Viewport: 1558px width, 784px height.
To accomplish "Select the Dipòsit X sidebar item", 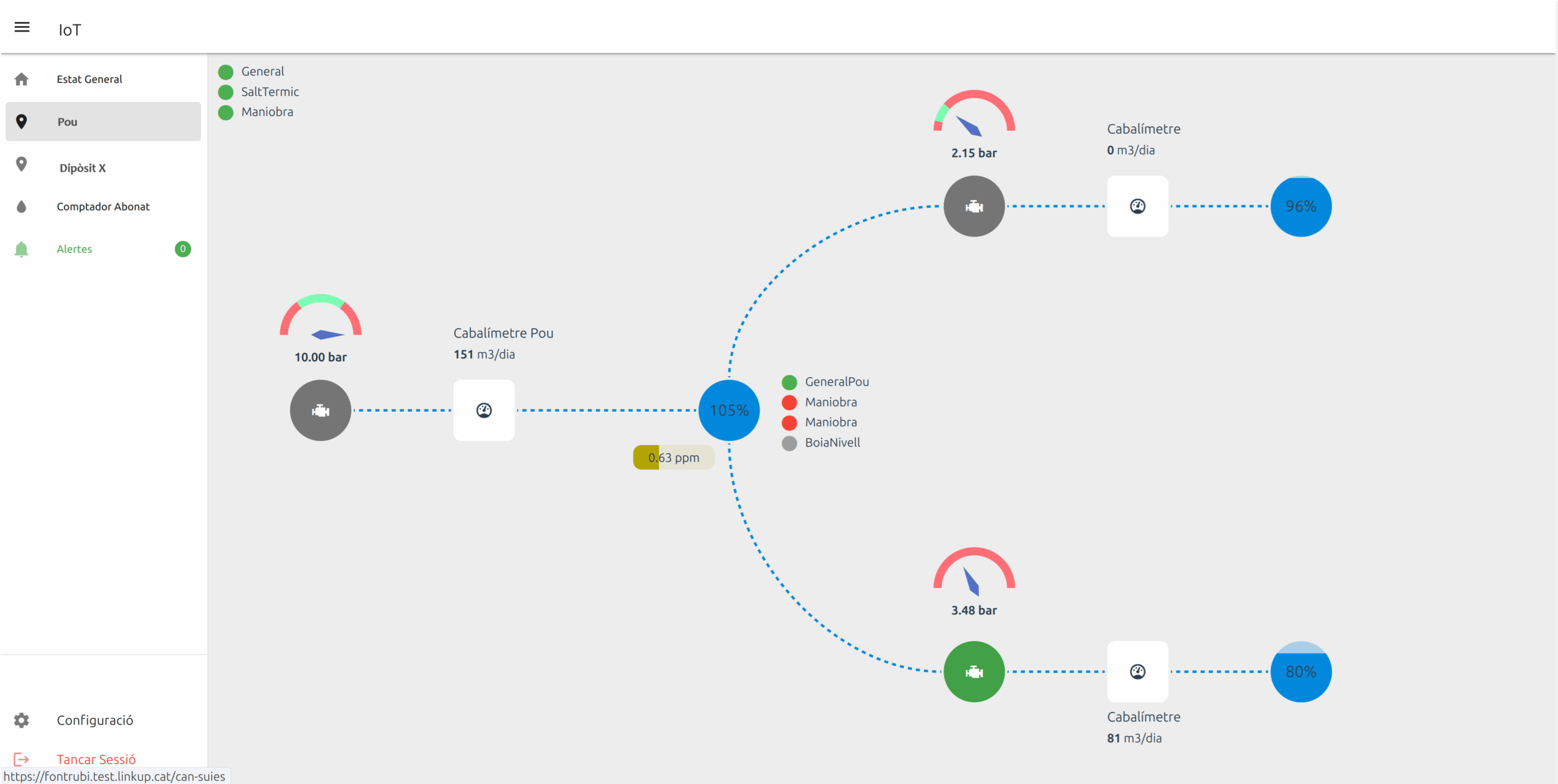I will tap(83, 168).
